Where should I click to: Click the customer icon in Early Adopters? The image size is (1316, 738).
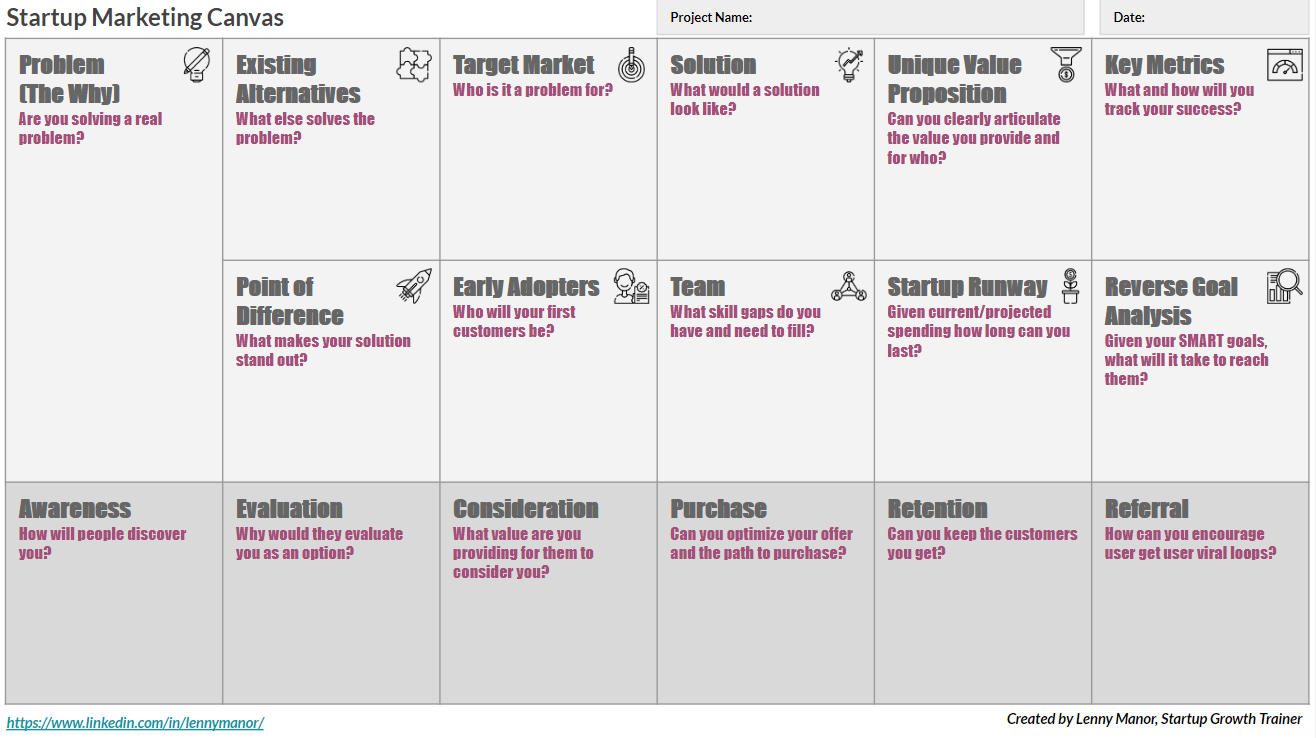coord(632,287)
